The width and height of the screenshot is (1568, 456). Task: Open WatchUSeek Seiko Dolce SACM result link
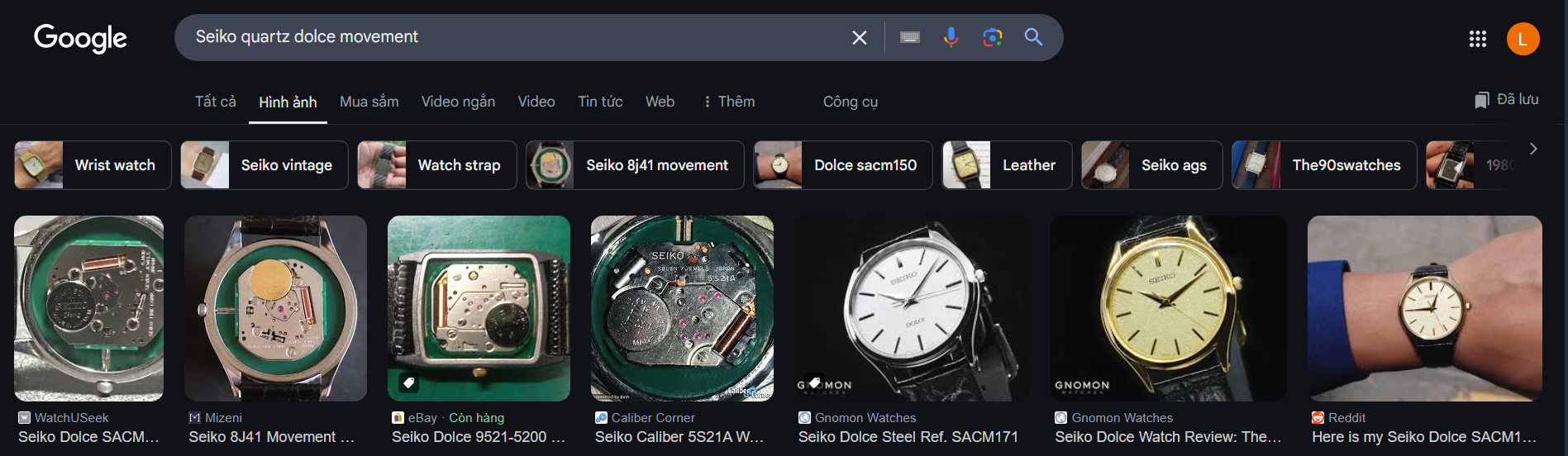pos(88,436)
